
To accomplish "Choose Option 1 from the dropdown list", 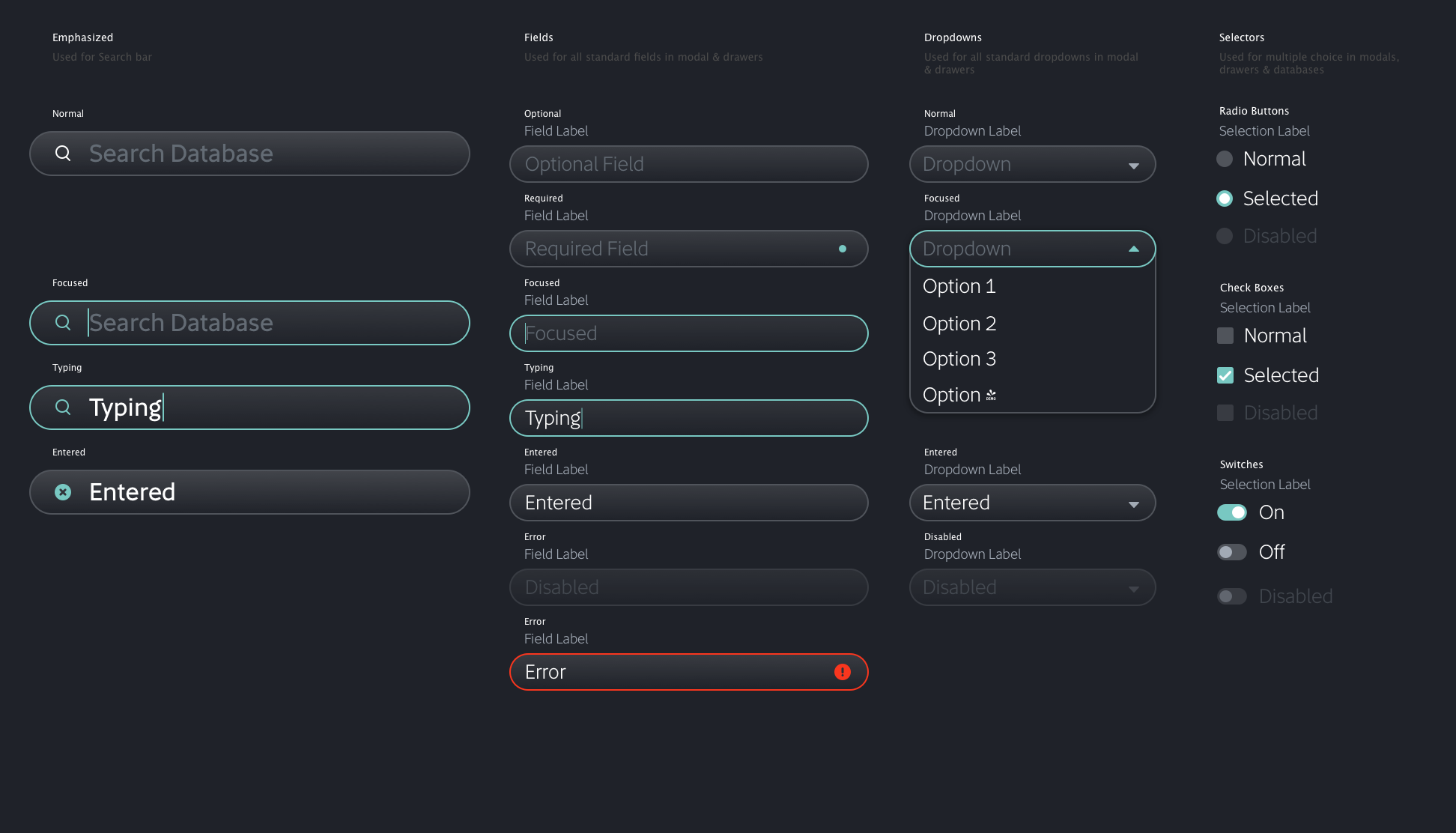I will (959, 286).
